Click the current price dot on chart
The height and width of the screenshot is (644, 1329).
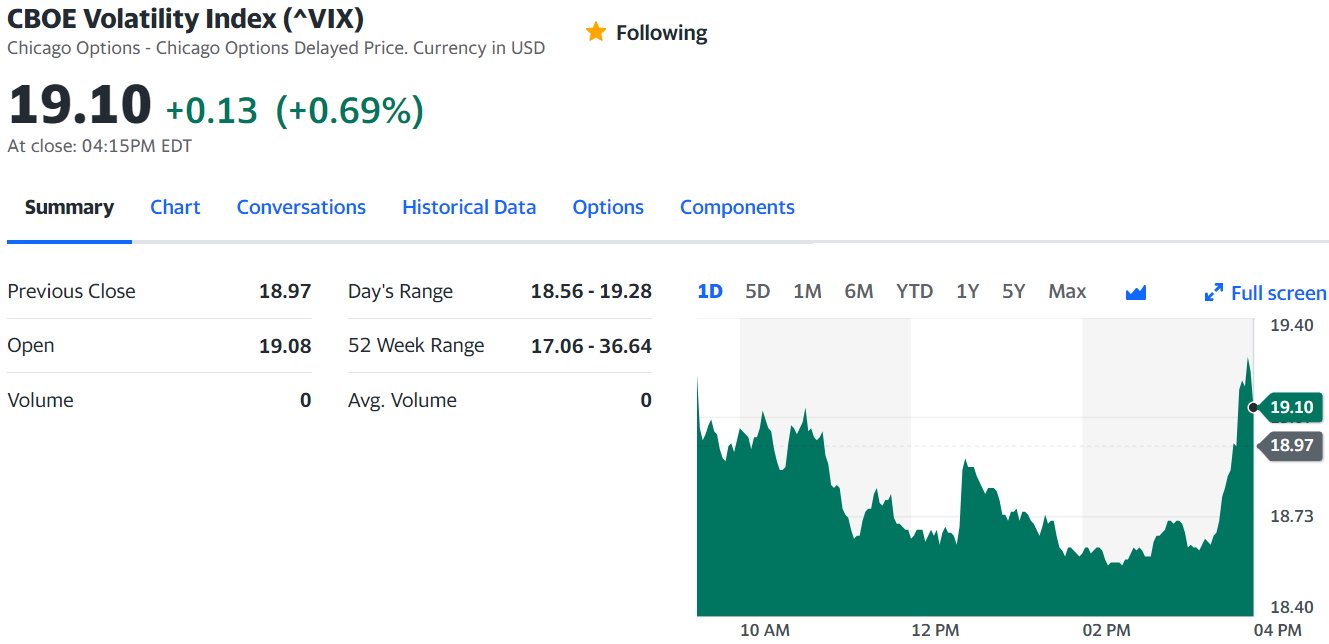(x=1253, y=407)
